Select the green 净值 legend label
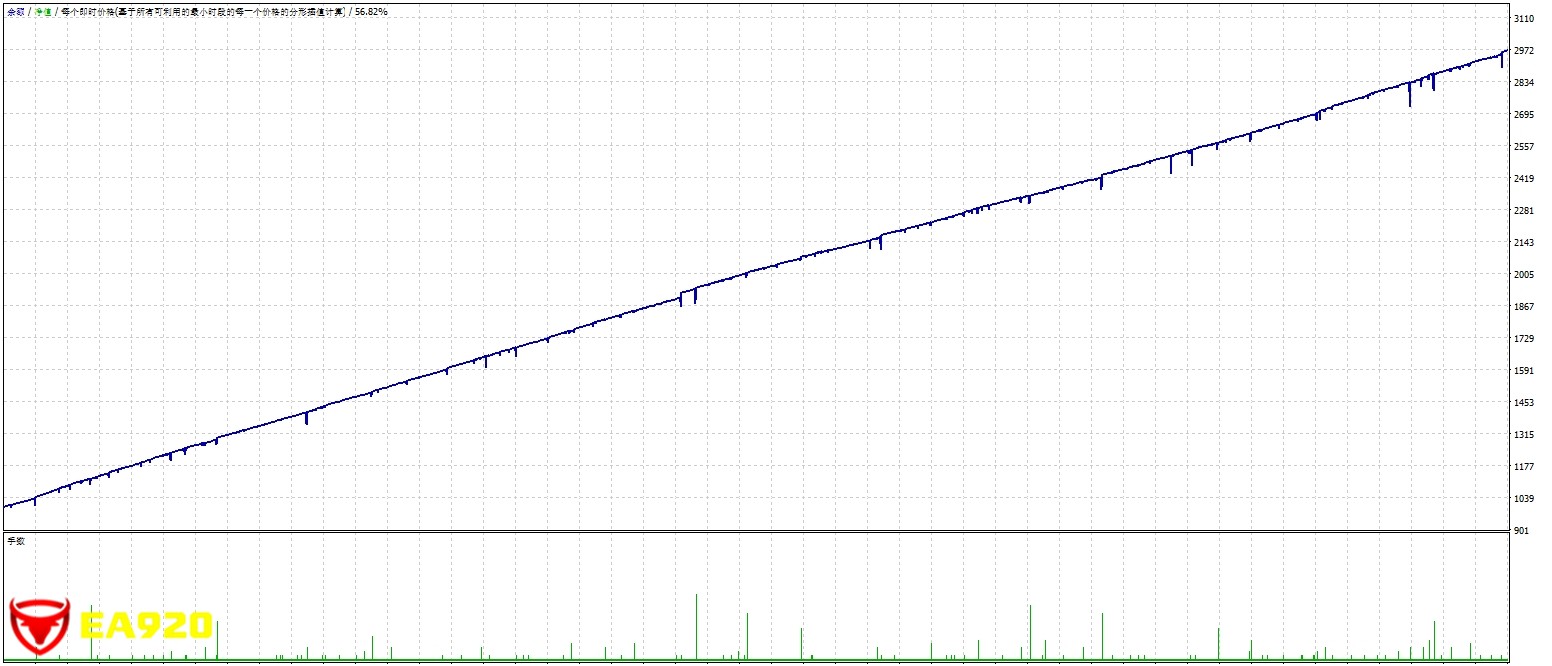Screen dimensions: 1552x666 coord(43,12)
